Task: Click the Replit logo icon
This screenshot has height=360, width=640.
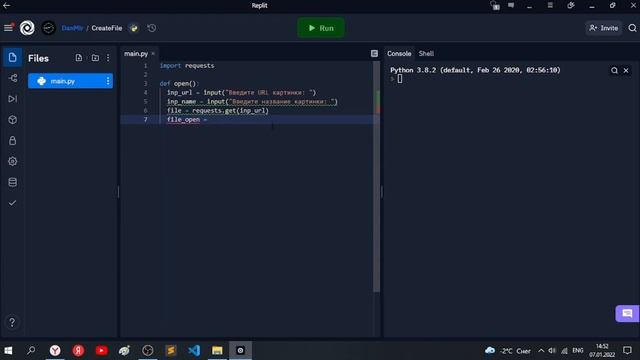Action: coord(27,28)
